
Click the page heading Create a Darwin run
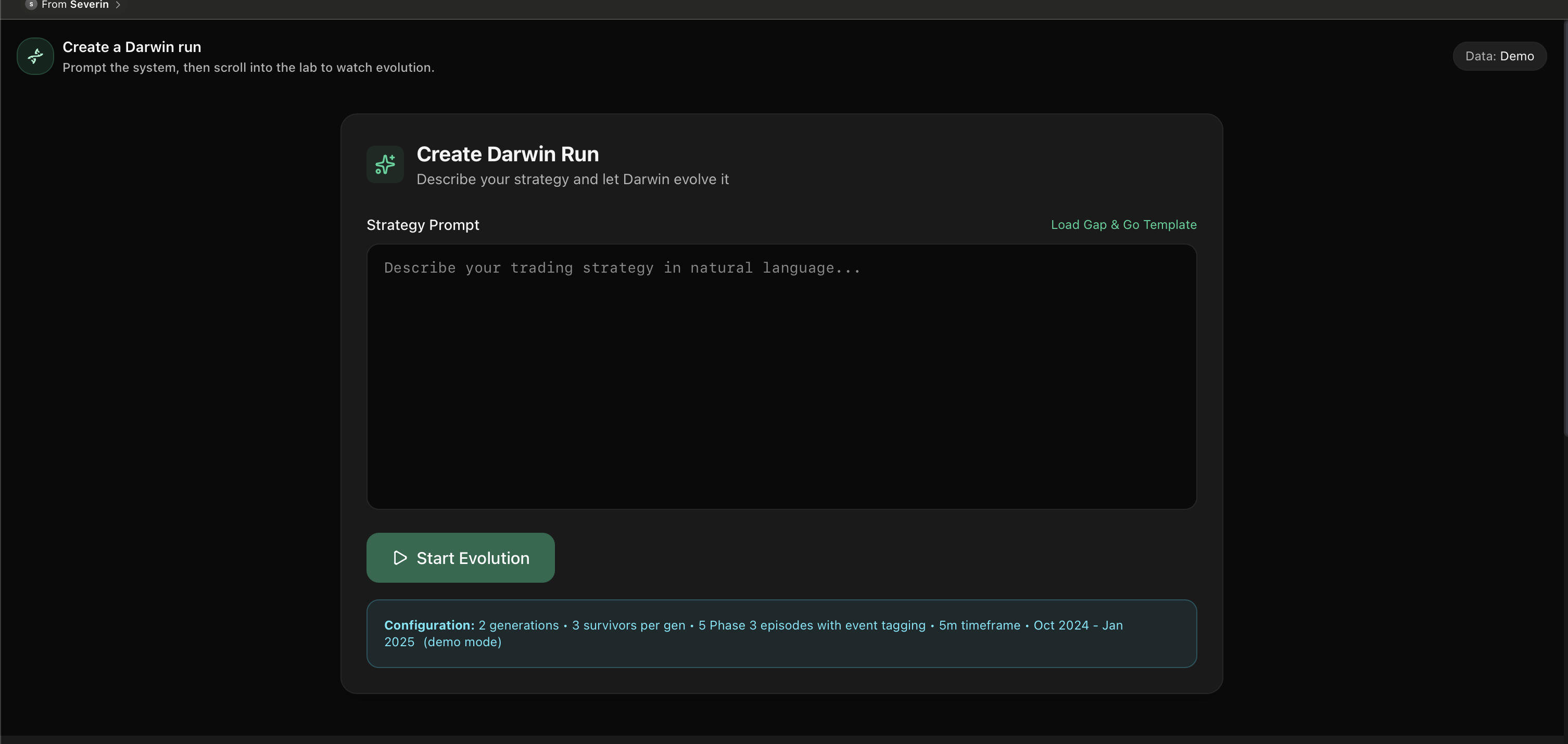coord(132,47)
